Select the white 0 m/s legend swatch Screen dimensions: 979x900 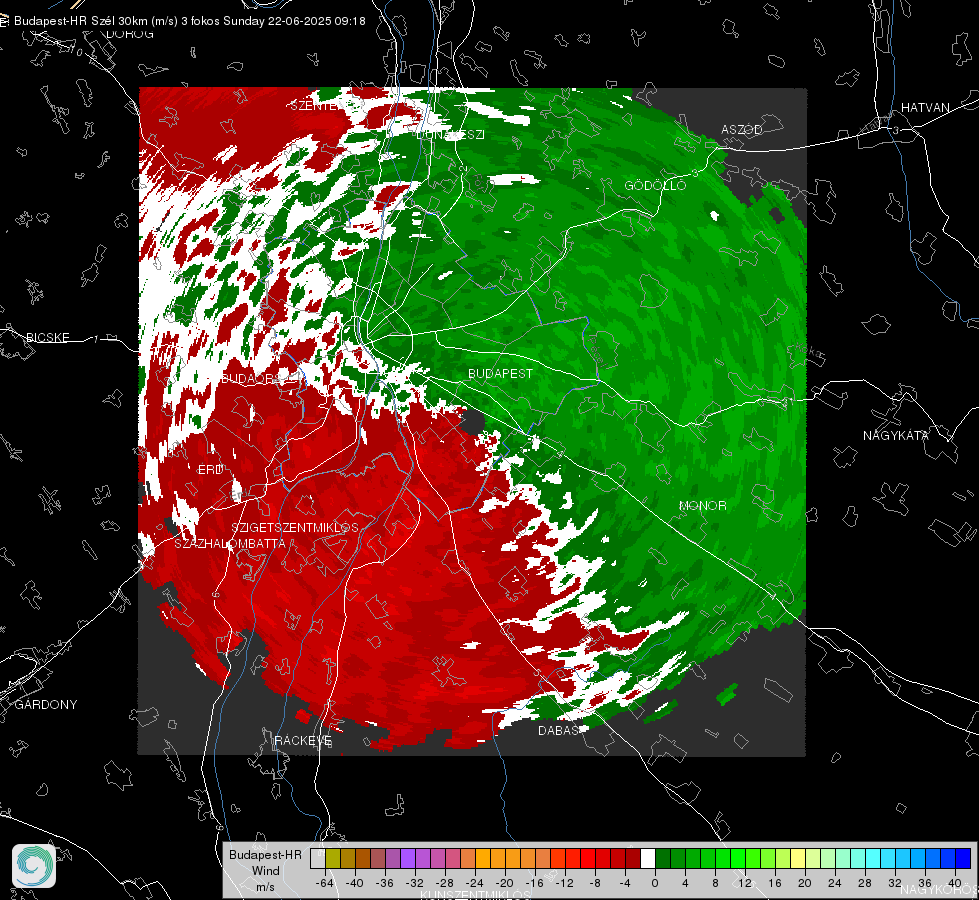648,859
